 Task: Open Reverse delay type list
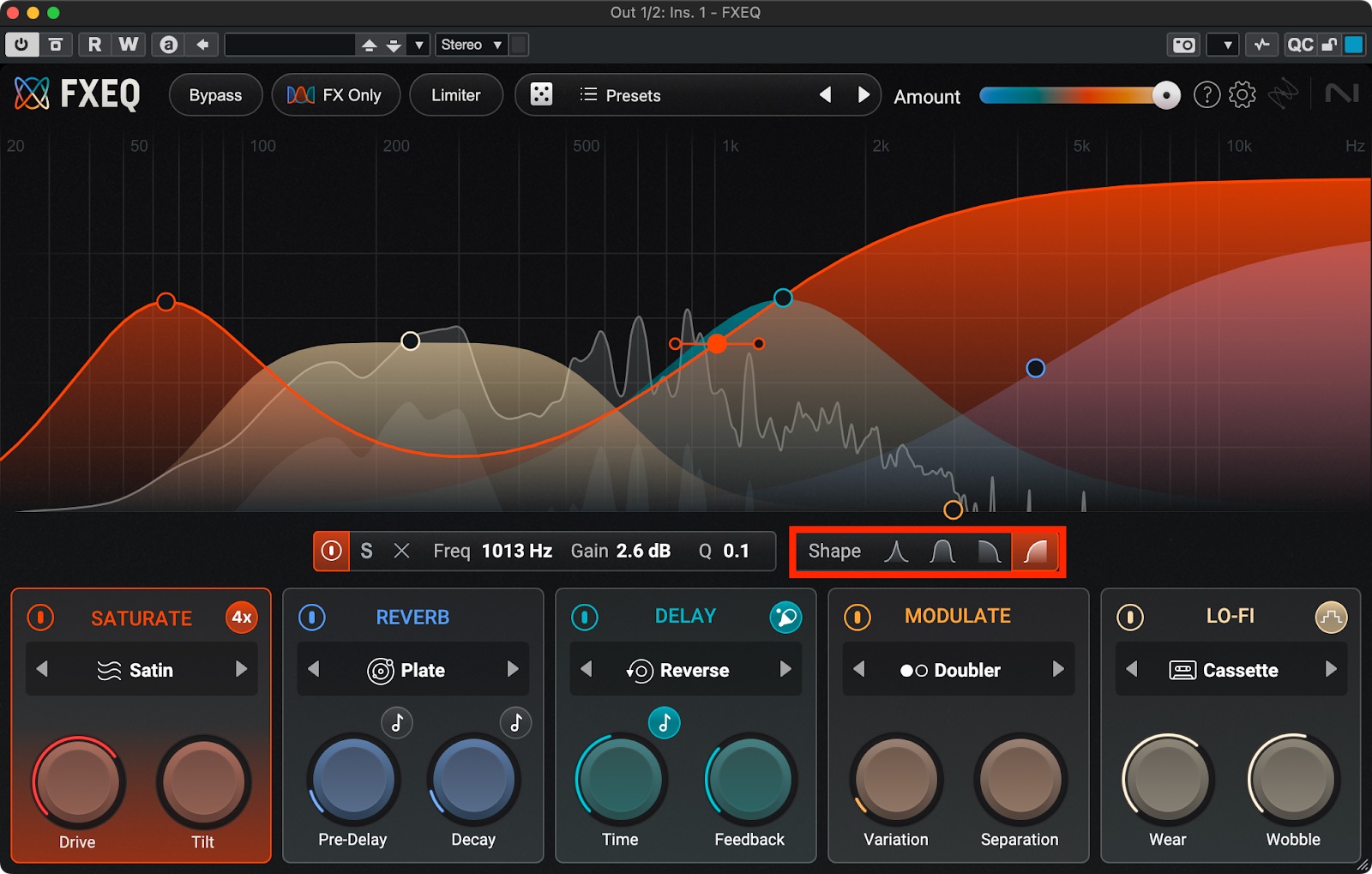click(678, 670)
